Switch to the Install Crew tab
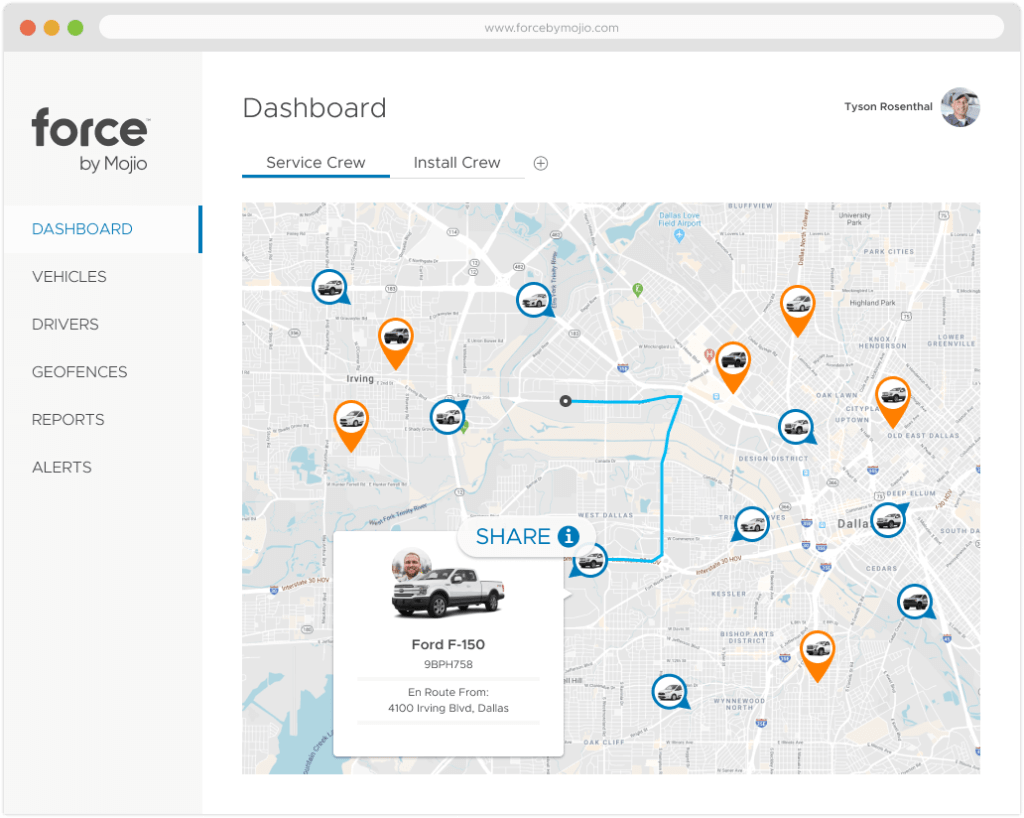Screen dimensions: 1024x818 (457, 163)
